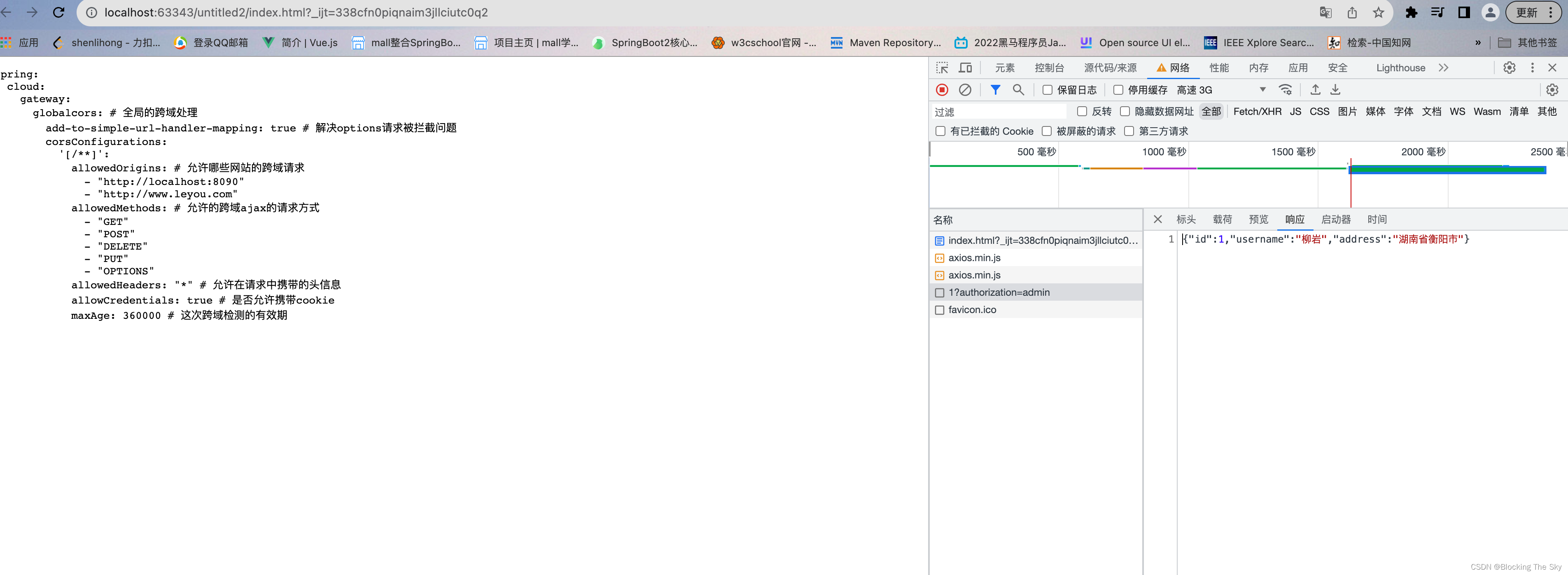Switch to the 源代码/来源 tab
The image size is (1568, 575).
click(1110, 68)
